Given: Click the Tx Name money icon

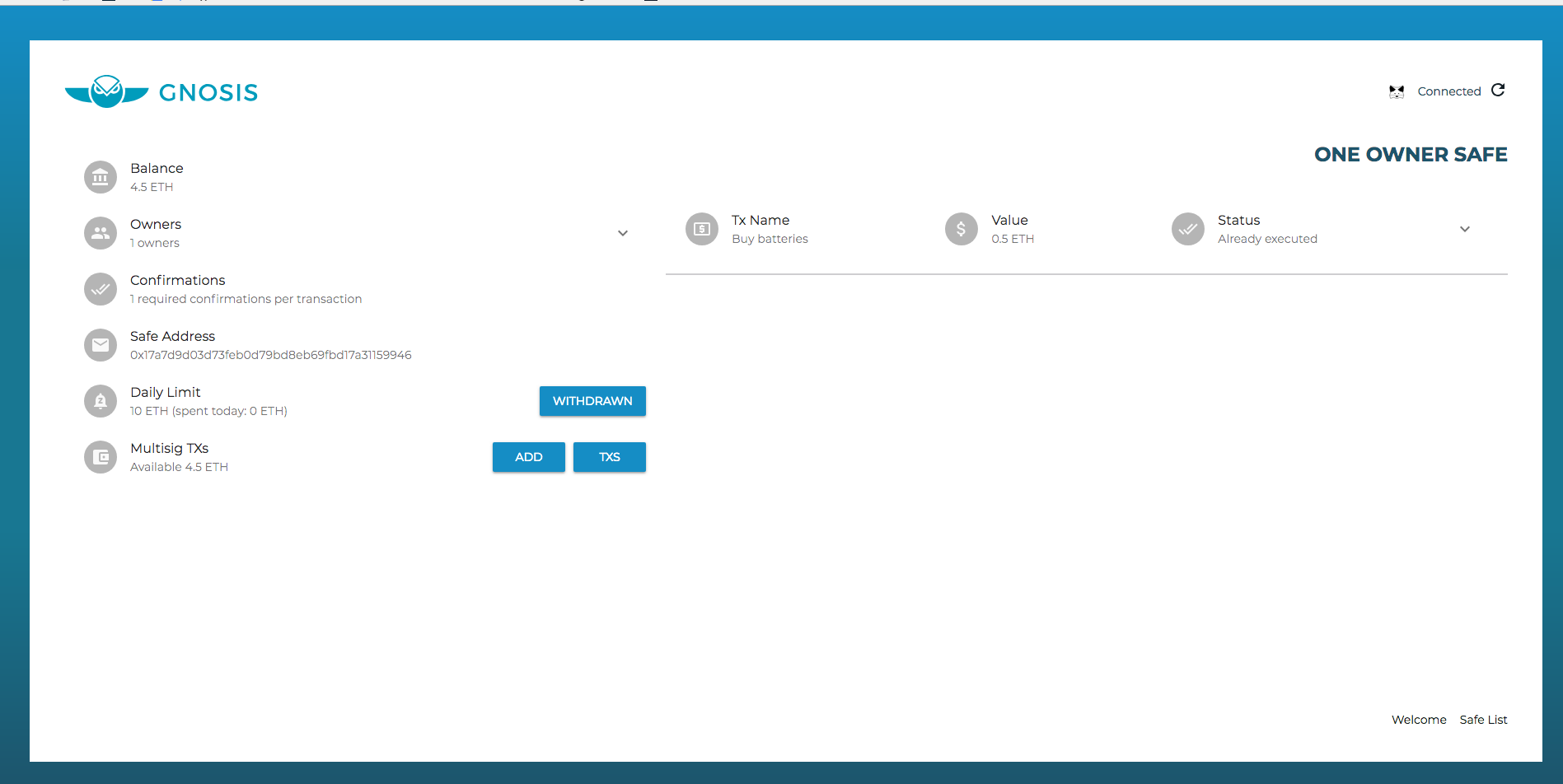Looking at the screenshot, I should pos(702,229).
